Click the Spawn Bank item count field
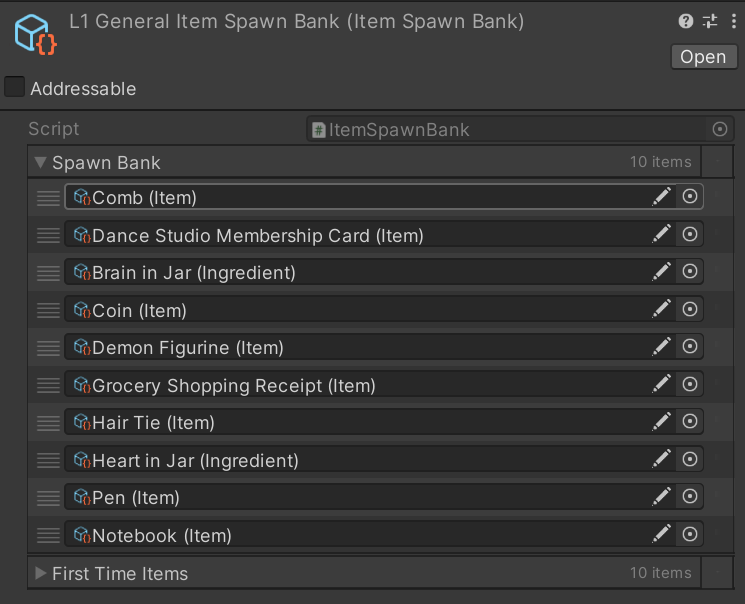Screen dimensions: 745x604 [x=660, y=162]
